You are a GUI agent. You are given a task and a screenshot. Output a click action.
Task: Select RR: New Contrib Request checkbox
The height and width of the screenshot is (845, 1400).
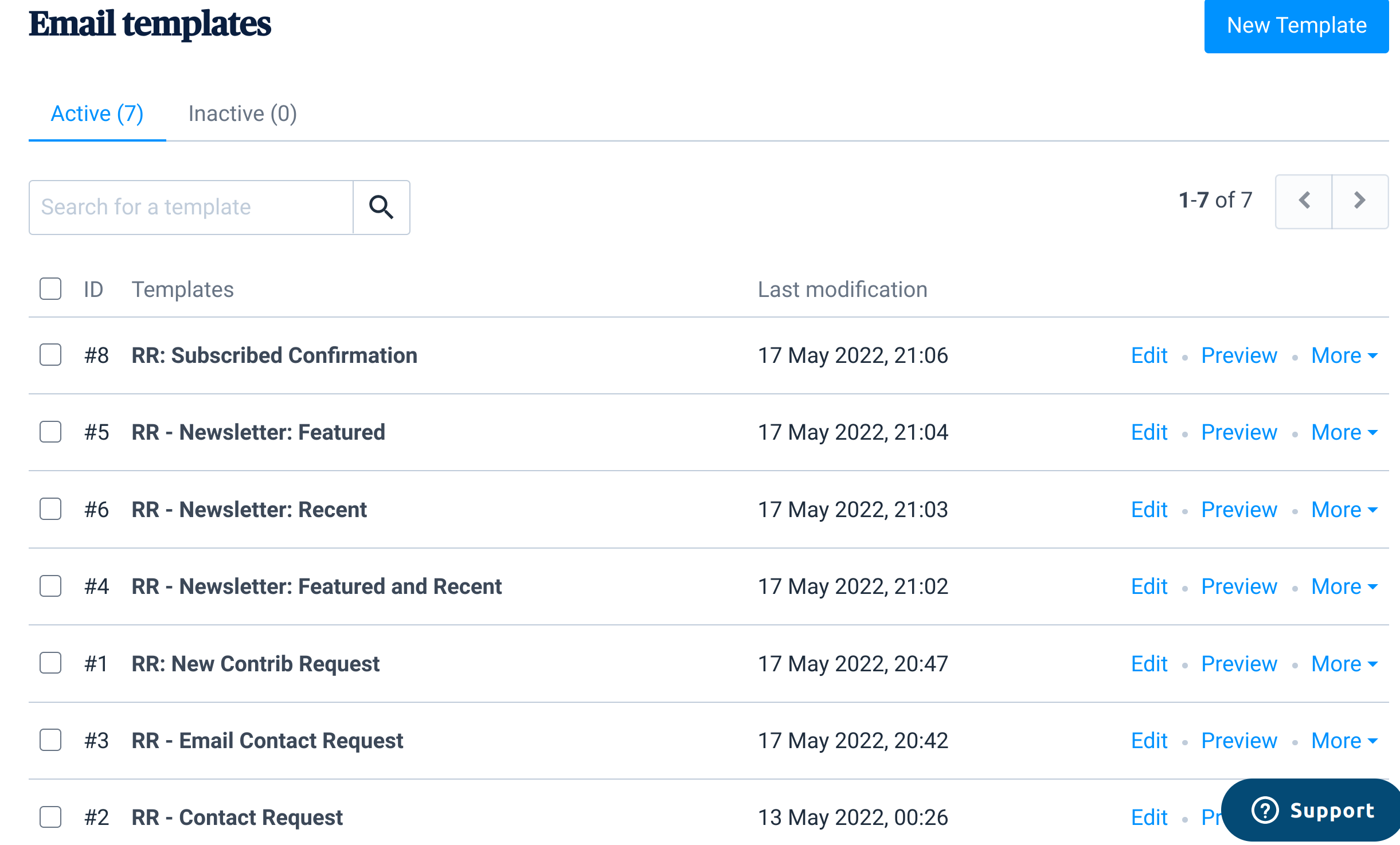pyautogui.click(x=50, y=663)
